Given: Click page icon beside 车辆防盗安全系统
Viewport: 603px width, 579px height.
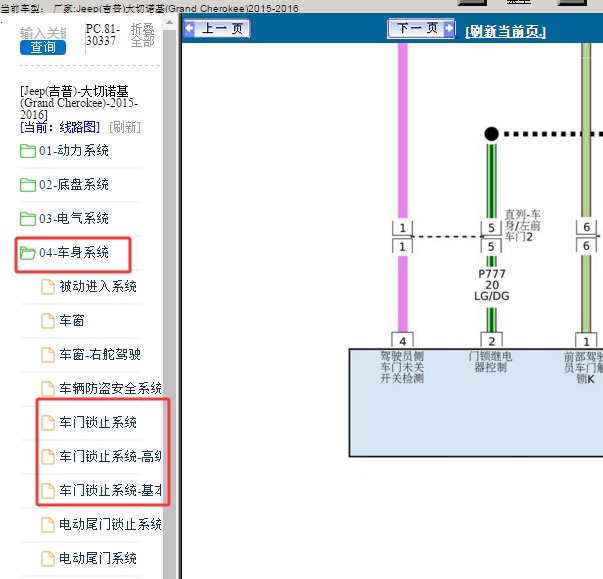Looking at the screenshot, I should (48, 389).
